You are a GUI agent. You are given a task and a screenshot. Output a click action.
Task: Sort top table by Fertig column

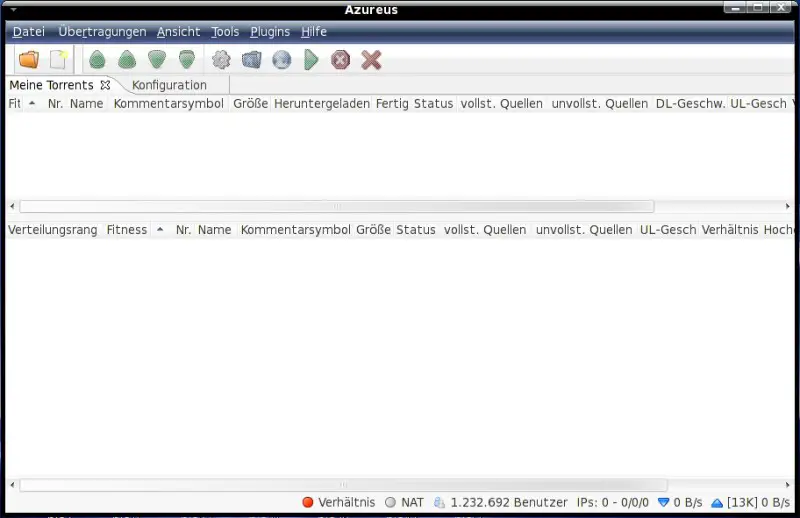point(392,104)
